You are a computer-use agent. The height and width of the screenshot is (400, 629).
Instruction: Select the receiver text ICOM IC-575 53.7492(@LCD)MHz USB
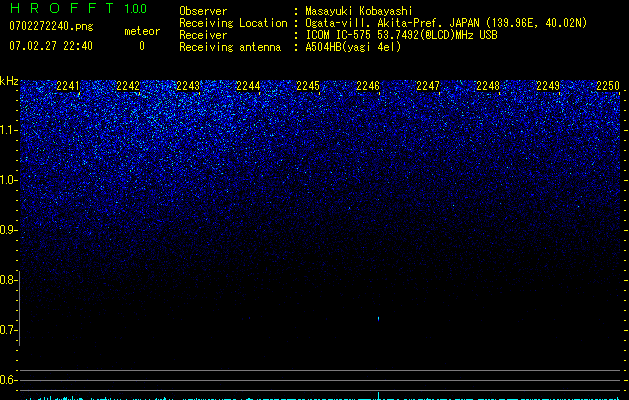[x=401, y=35]
